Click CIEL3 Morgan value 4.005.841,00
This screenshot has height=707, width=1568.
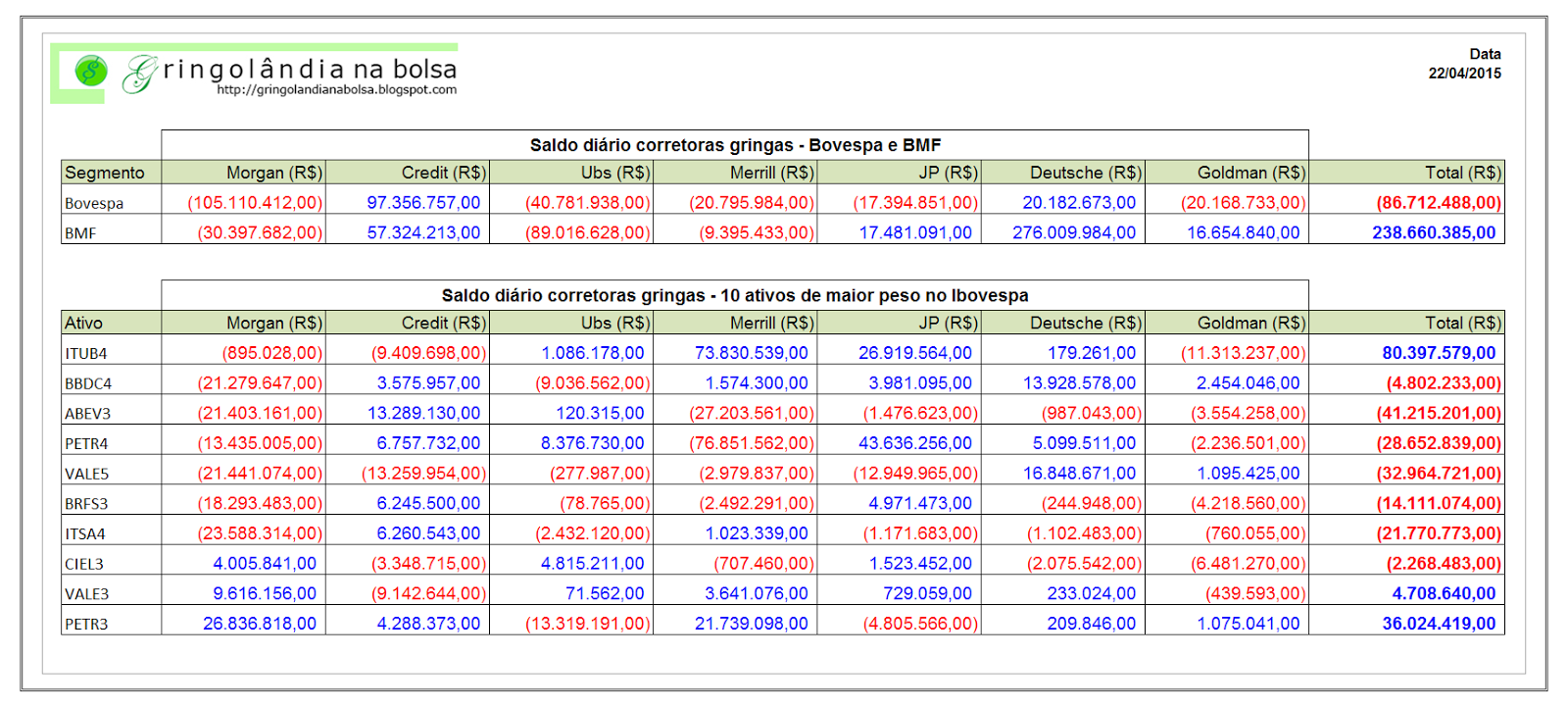(x=265, y=564)
